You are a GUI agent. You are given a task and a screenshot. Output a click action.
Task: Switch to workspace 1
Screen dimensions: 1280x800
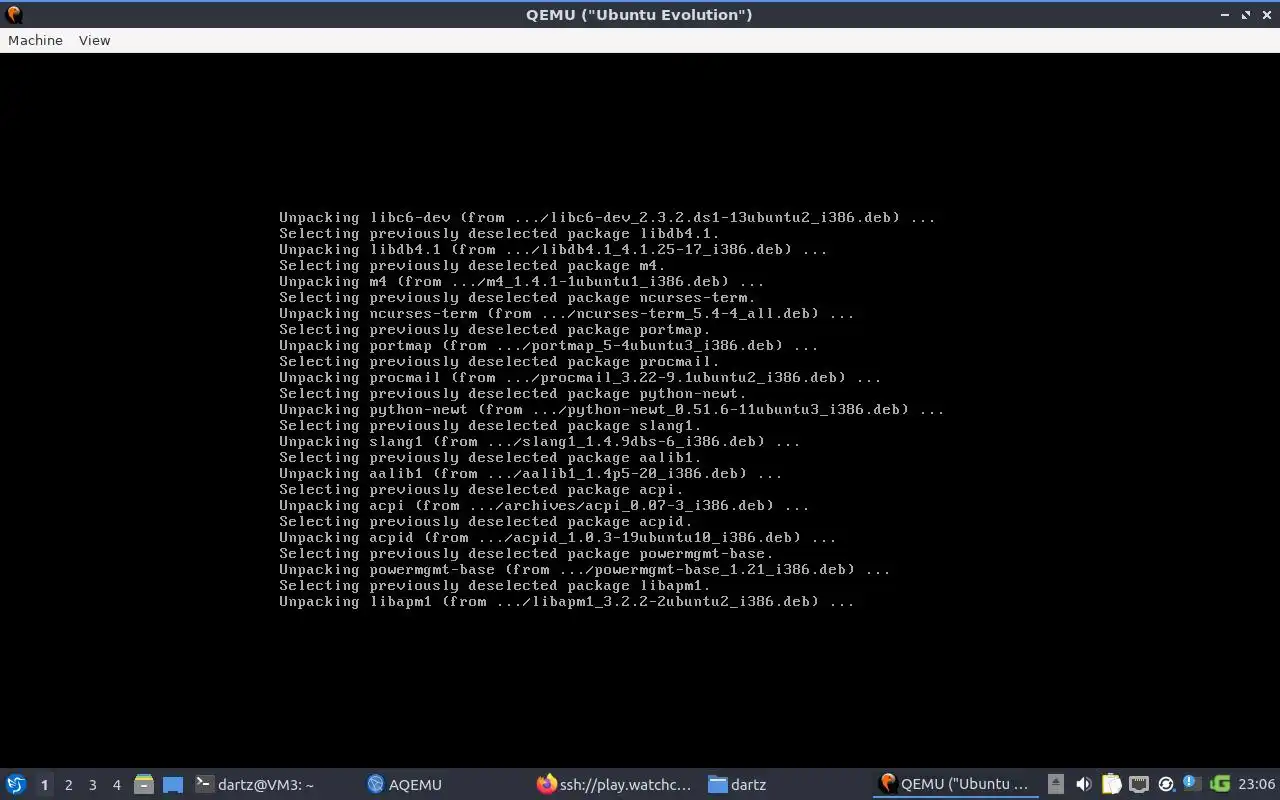(44, 785)
